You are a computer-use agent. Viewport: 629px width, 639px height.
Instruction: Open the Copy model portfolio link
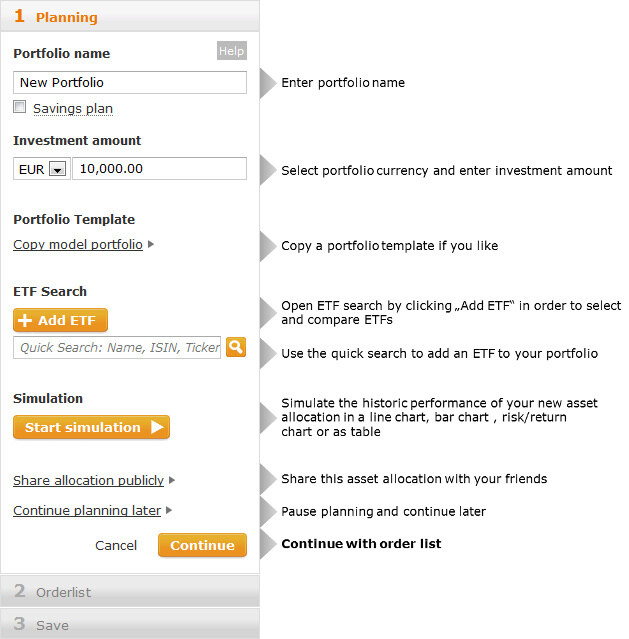[78, 244]
